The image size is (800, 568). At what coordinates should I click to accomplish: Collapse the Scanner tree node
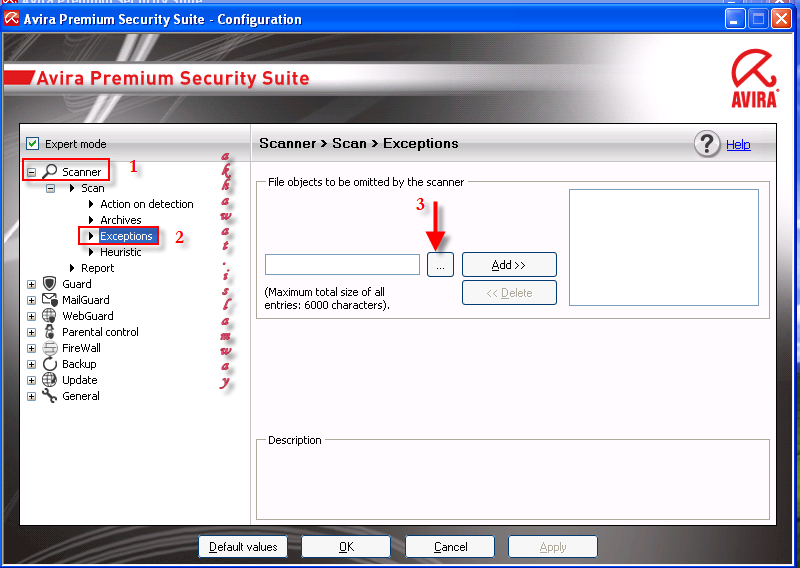(32, 172)
